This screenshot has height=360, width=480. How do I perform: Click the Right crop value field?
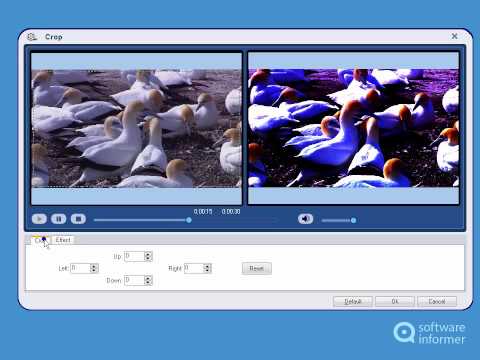point(193,268)
